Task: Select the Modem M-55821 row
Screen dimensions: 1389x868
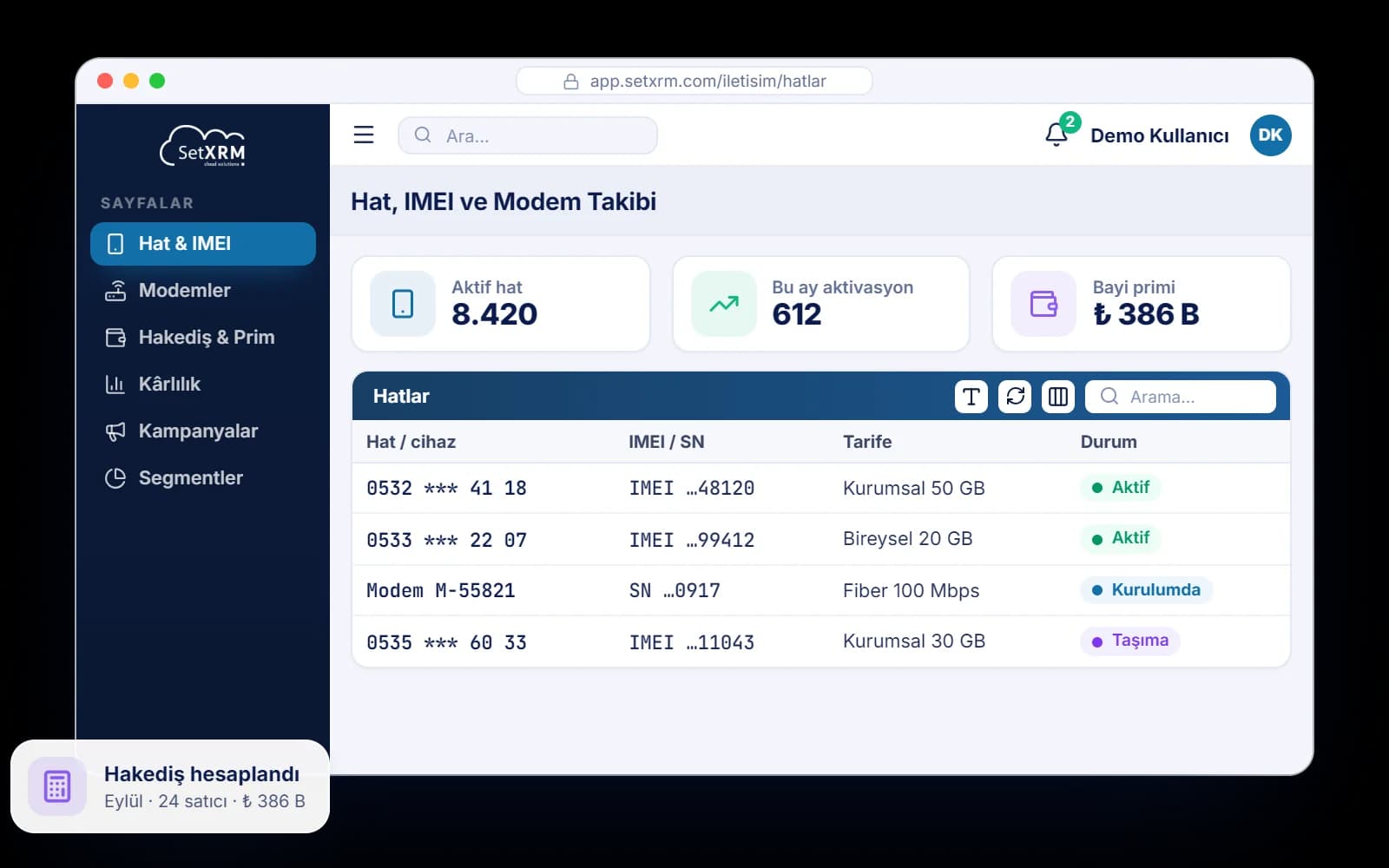Action: [x=821, y=590]
